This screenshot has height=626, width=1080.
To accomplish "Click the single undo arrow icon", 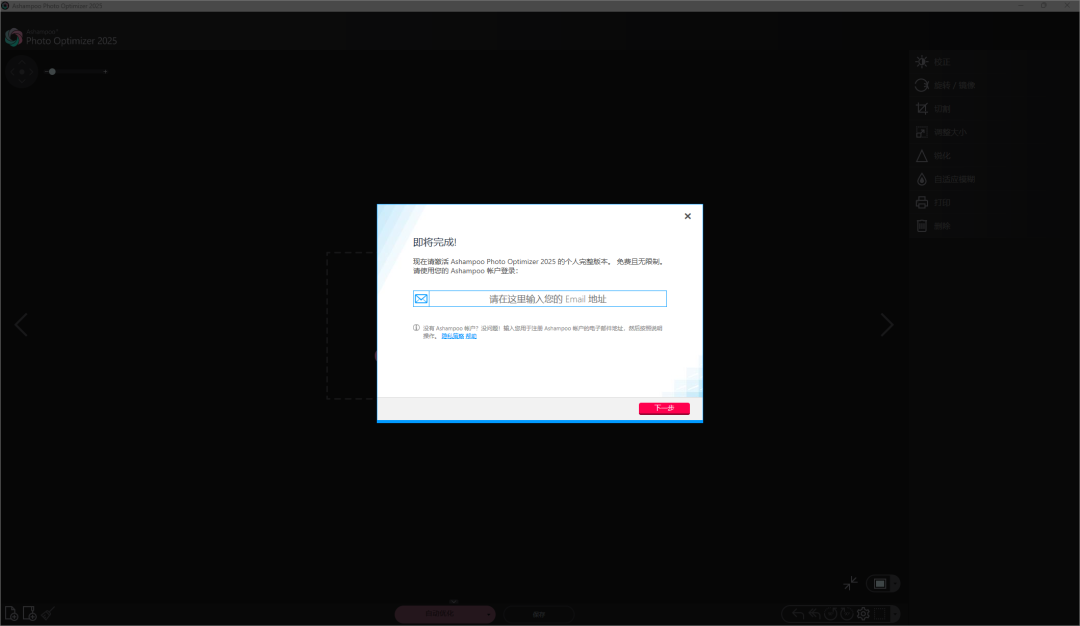I will 798,614.
